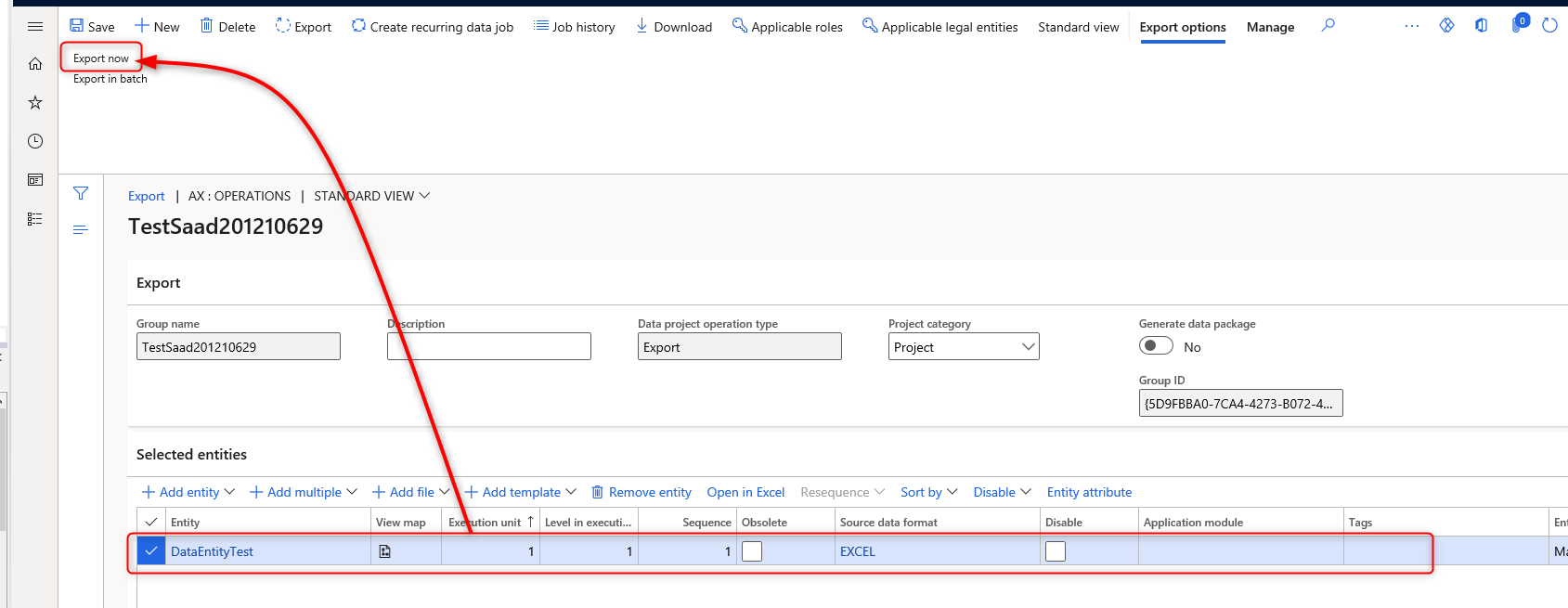Open Workspaces icon in sidebar
The image size is (1568, 608).
(35, 180)
